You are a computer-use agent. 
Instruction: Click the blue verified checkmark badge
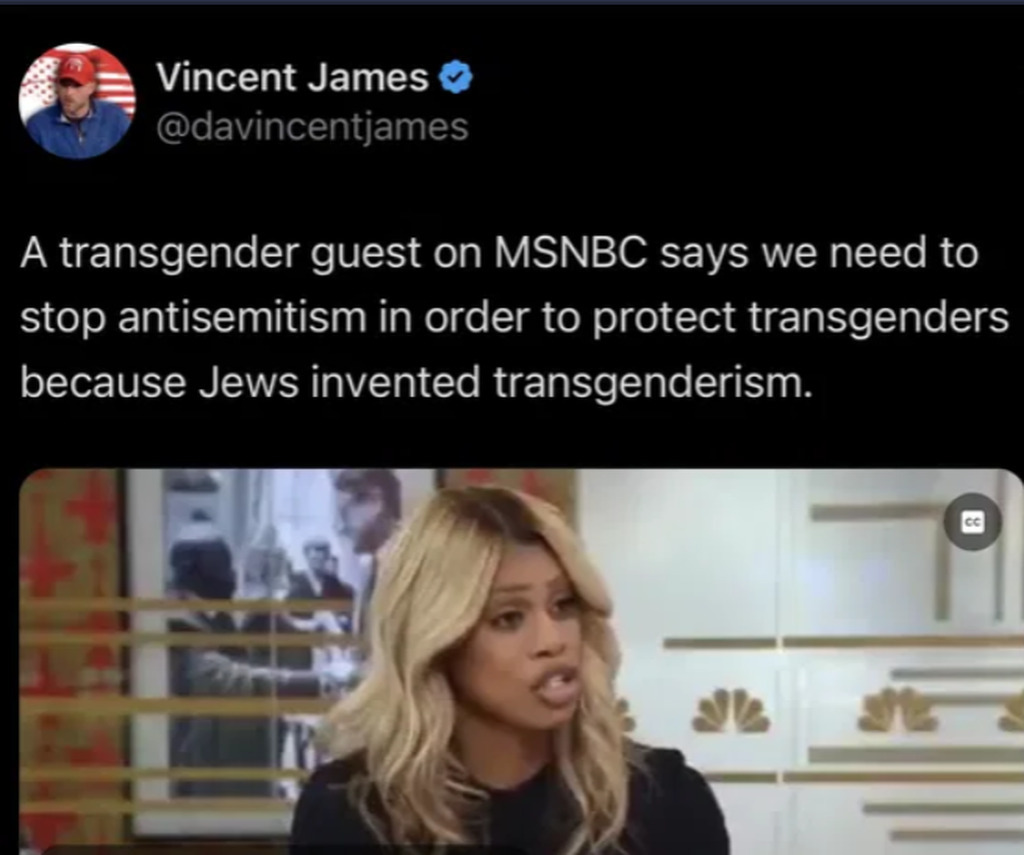tap(455, 77)
